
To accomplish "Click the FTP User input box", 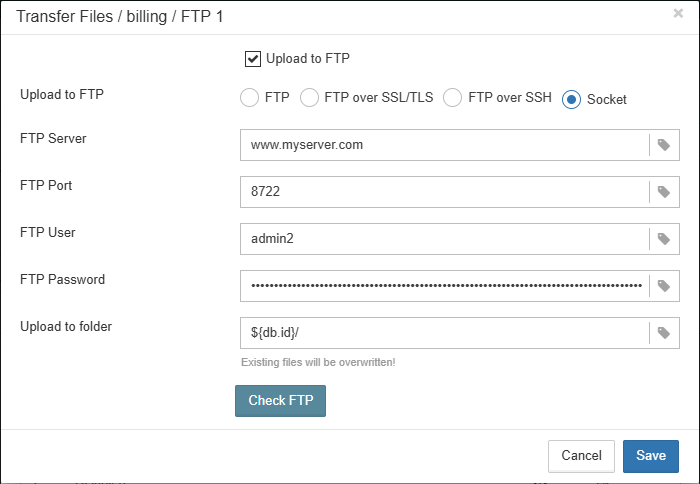I will [444, 239].
